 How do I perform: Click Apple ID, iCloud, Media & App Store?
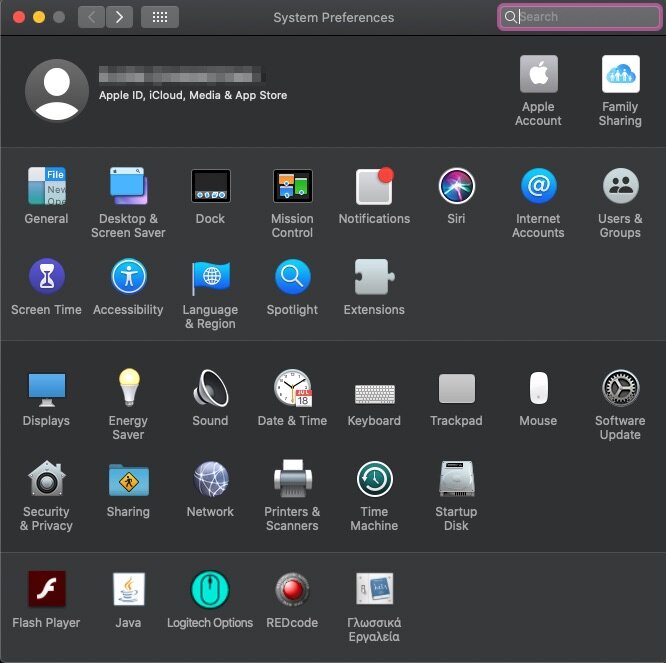193,95
